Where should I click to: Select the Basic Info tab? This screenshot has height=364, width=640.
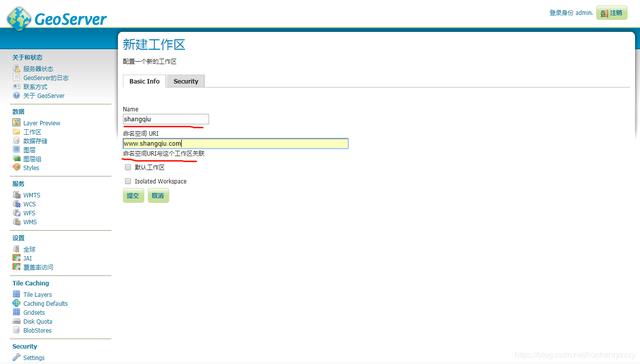pyautogui.click(x=144, y=81)
